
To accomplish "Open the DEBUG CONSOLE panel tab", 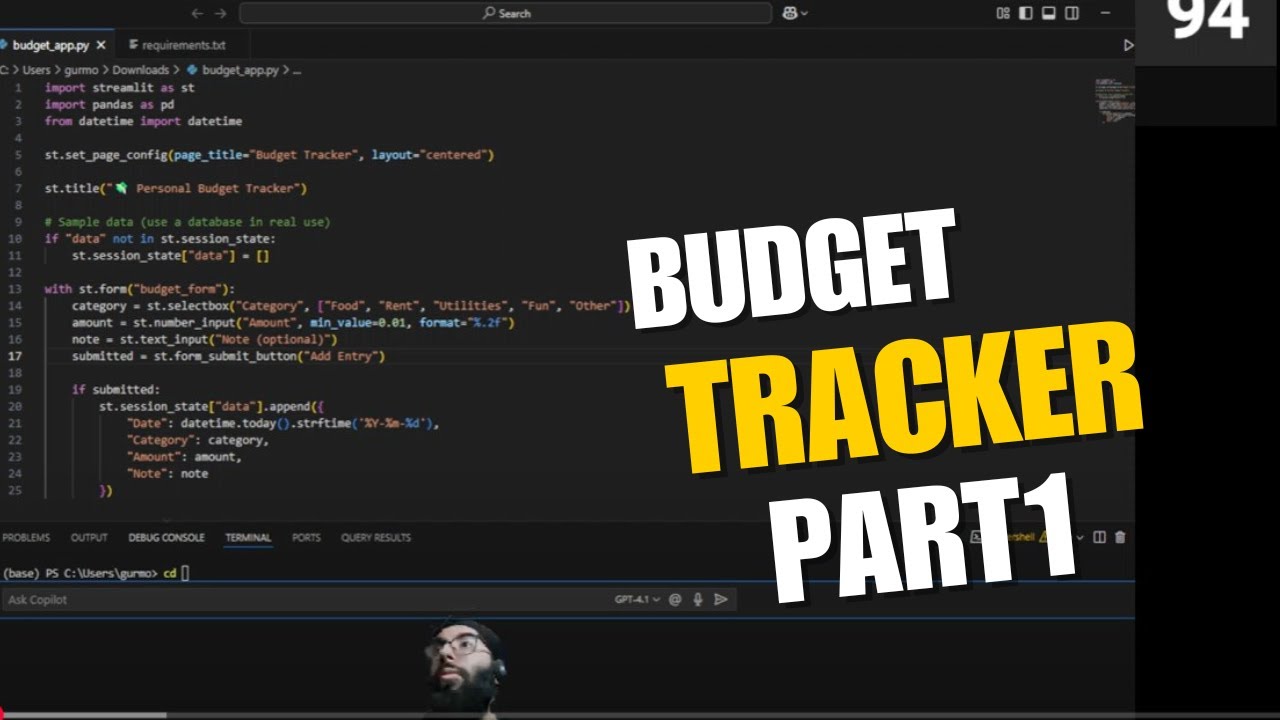I will click(166, 537).
